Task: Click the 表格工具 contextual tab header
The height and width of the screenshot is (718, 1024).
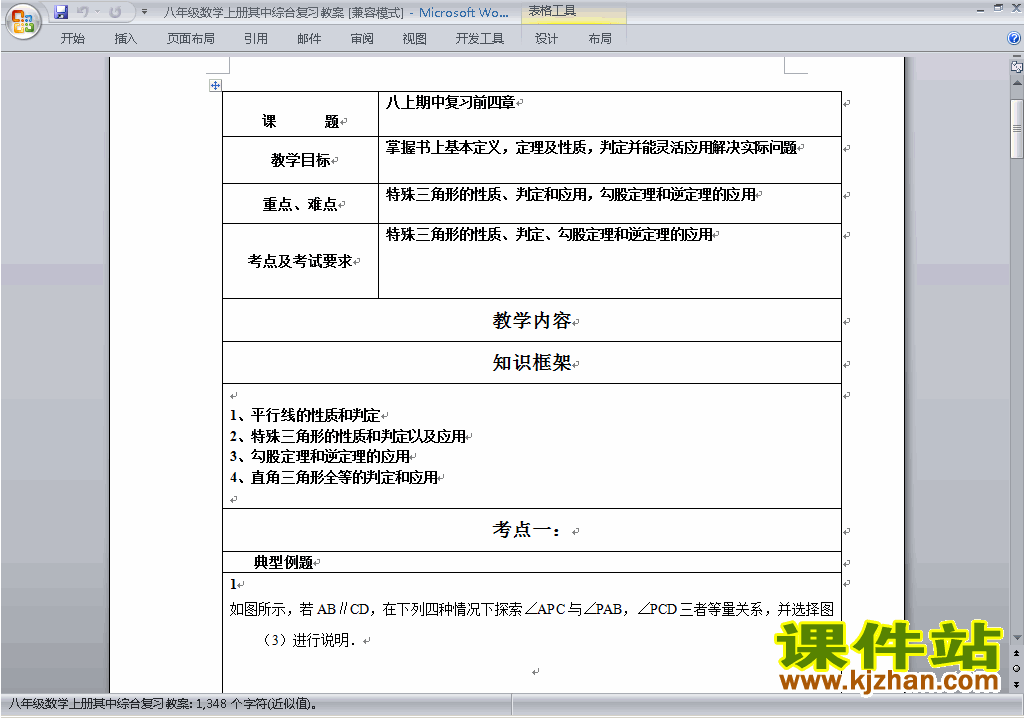Action: [552, 11]
